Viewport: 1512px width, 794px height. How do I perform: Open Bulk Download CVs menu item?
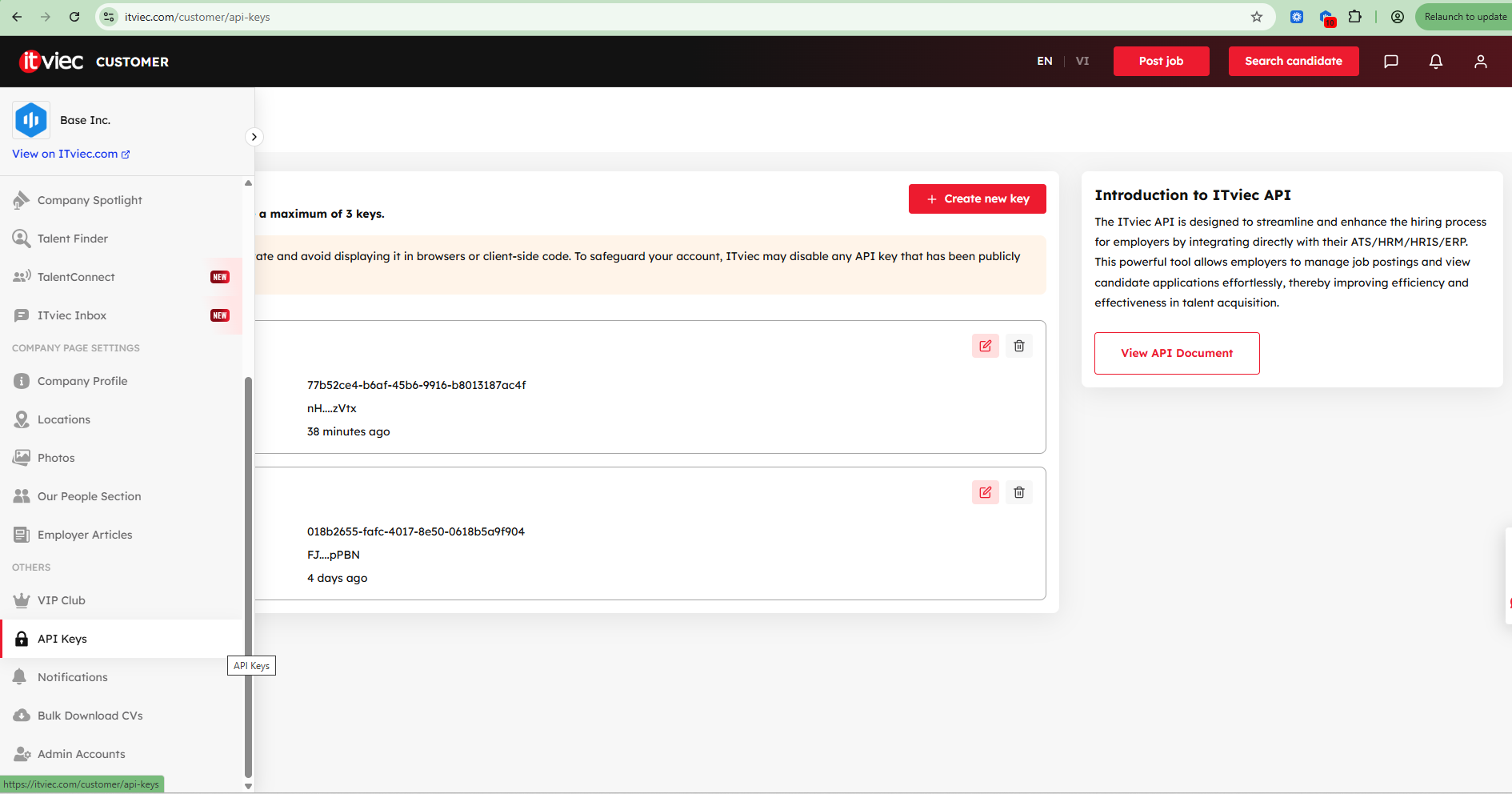coord(122,716)
